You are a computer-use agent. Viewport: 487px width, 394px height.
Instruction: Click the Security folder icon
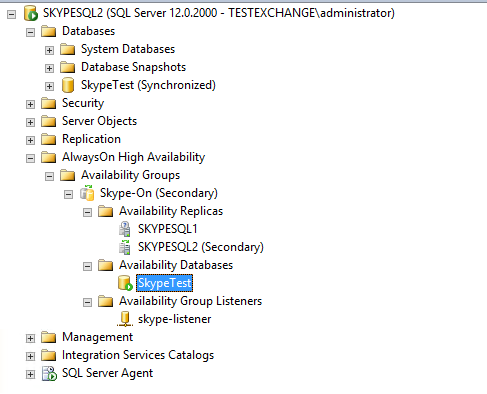coord(49,103)
